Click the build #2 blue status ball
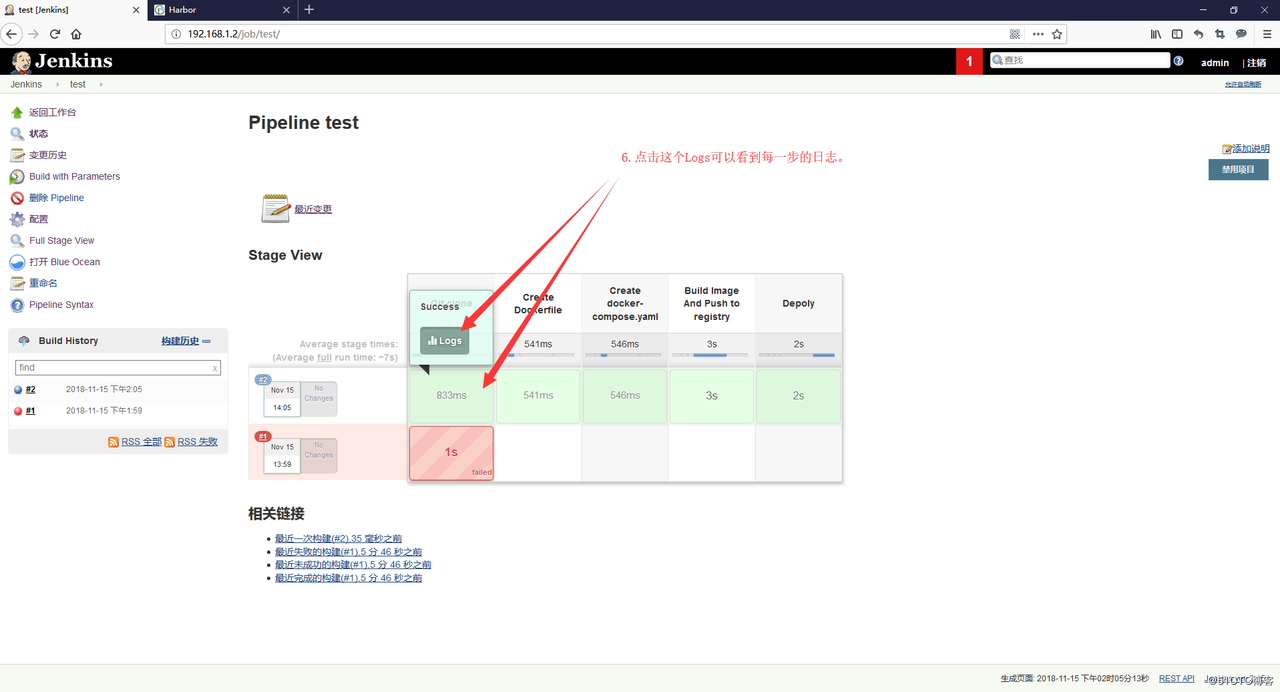Image resolution: width=1280 pixels, height=692 pixels. pos(18,390)
